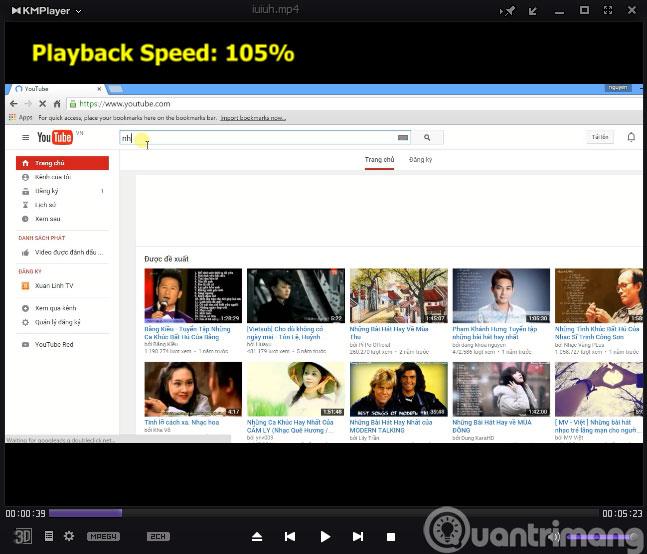The width and height of the screenshot is (647, 554).
Task: Open the Tình lỡ cách xa thumbnail
Action: click(193, 389)
